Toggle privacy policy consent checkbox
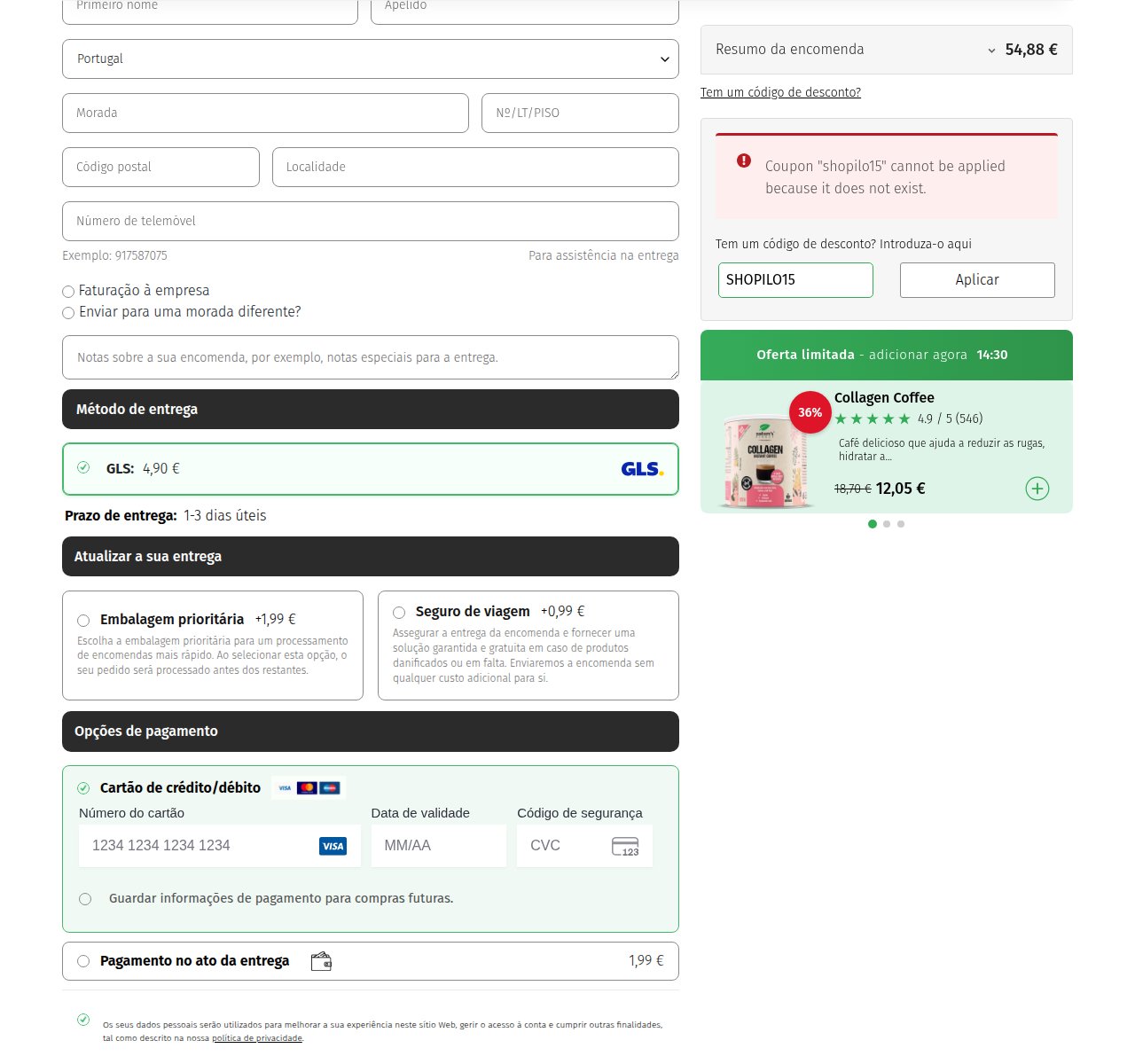The height and width of the screenshot is (1064, 1135). click(83, 1020)
